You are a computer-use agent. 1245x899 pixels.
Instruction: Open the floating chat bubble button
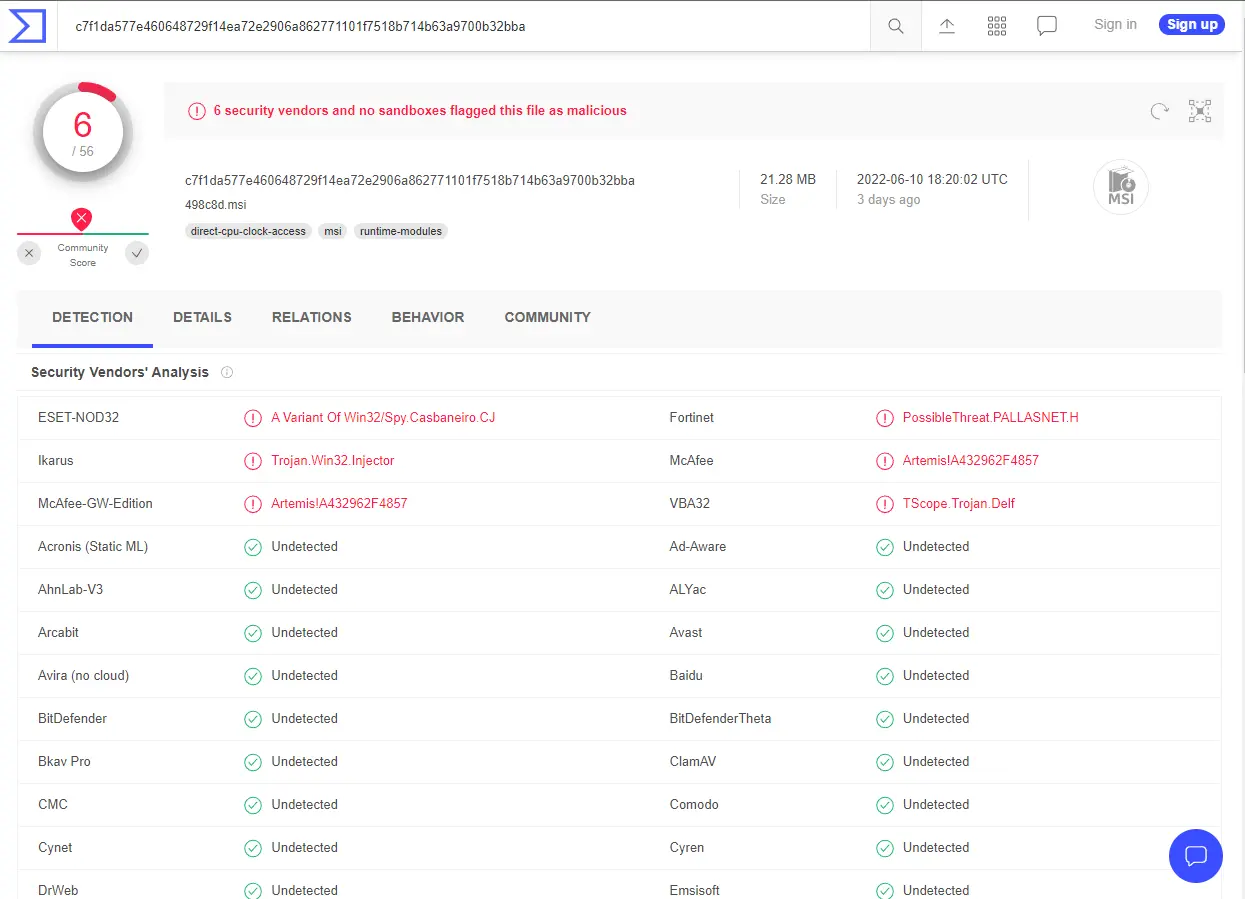tap(1195, 856)
